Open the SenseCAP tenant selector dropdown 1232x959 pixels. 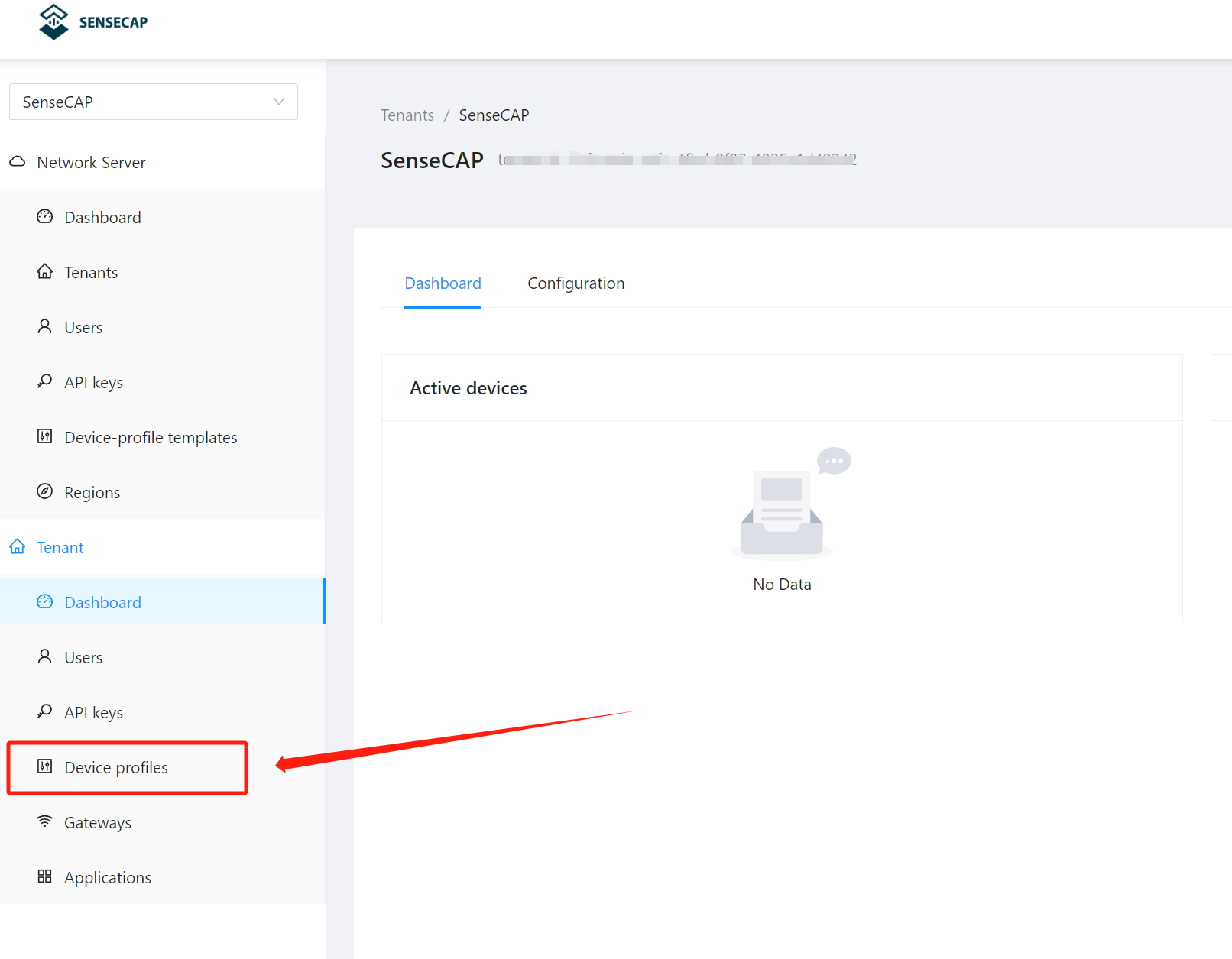point(153,102)
